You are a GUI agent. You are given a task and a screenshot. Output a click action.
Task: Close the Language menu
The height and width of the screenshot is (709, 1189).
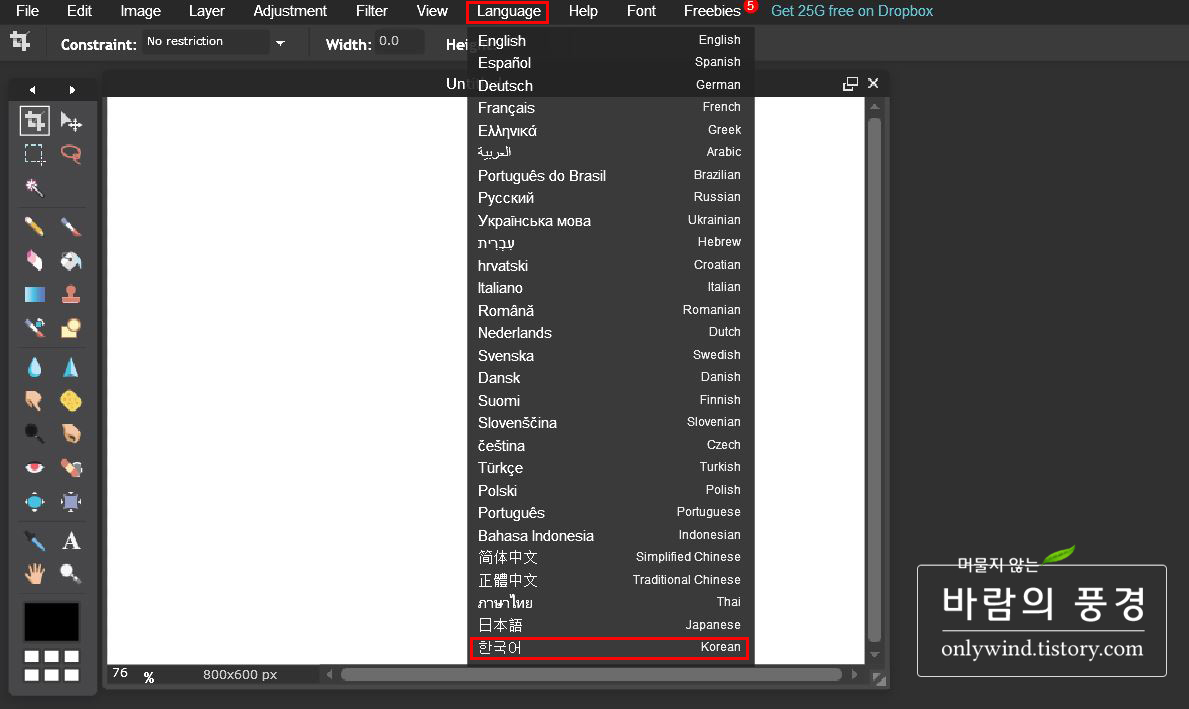pyautogui.click(x=508, y=11)
